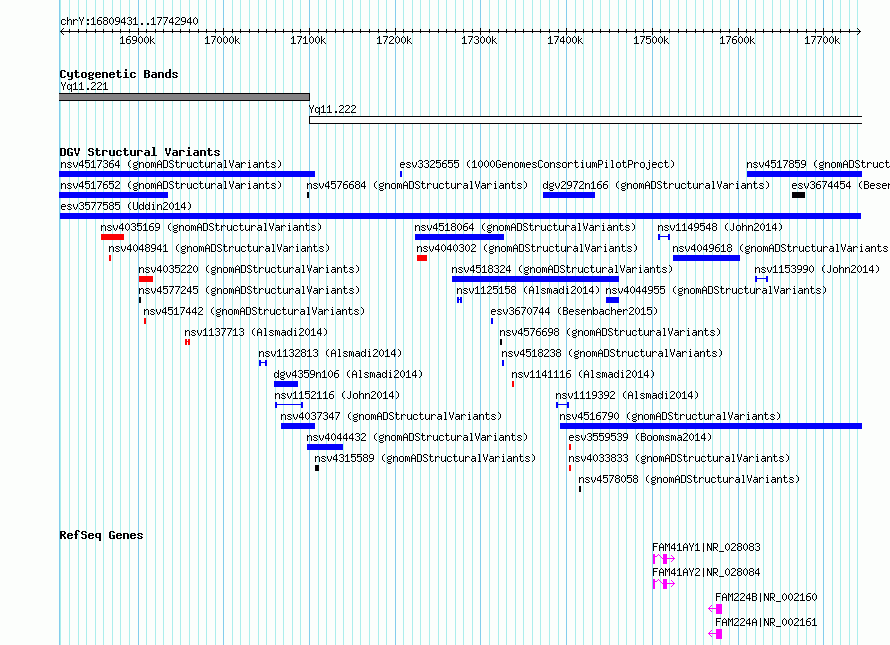890x645 pixels.
Task: Open nsv4517442 variant label
Action: [x=254, y=311]
